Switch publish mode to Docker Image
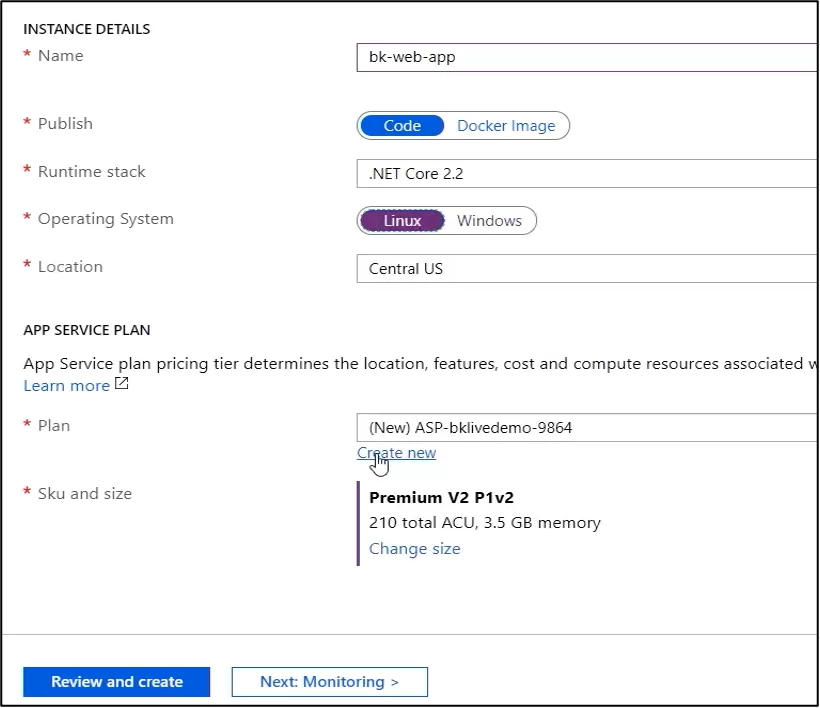 pyautogui.click(x=506, y=125)
